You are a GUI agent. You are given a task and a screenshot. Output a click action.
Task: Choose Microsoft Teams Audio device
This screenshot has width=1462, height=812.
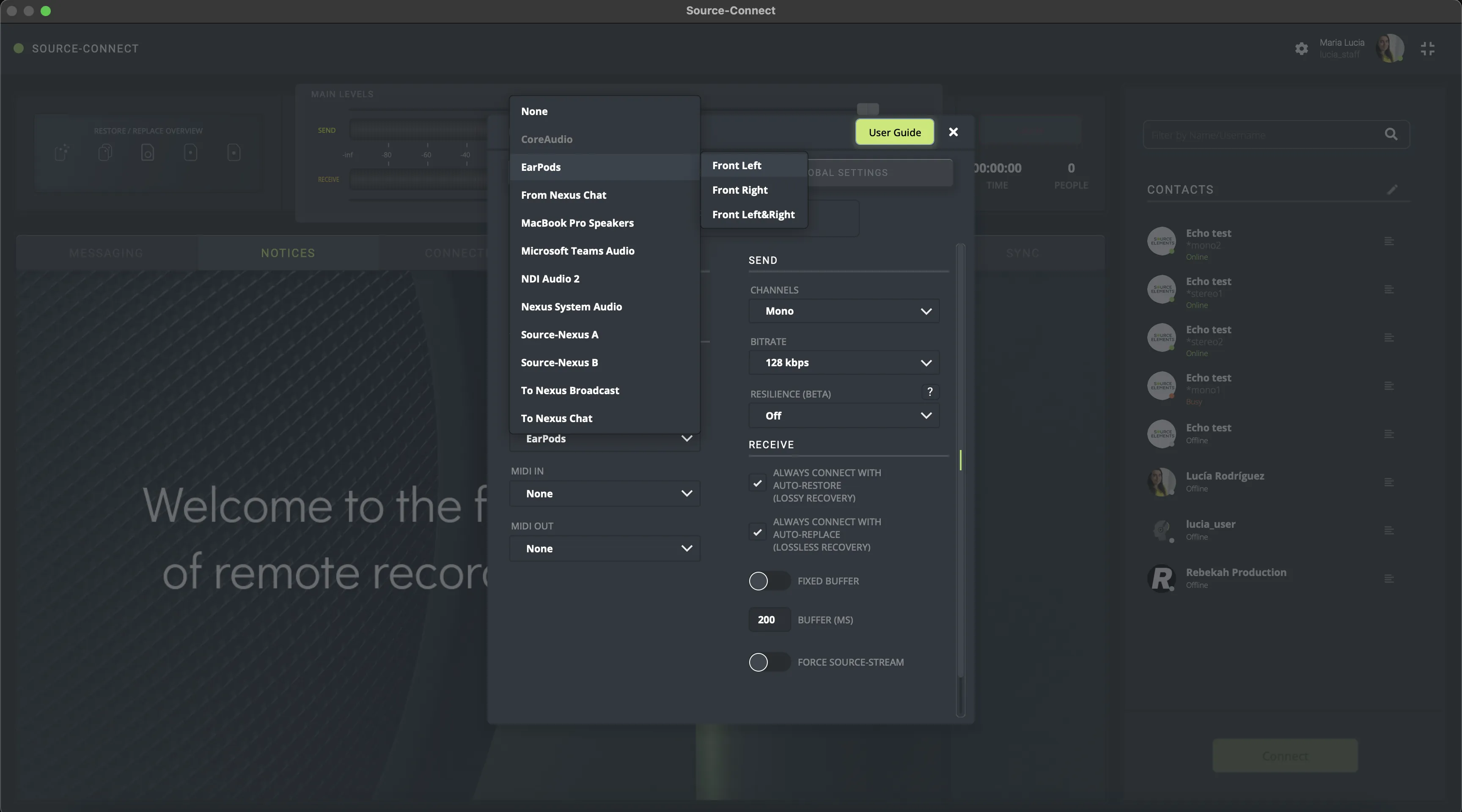click(x=605, y=251)
